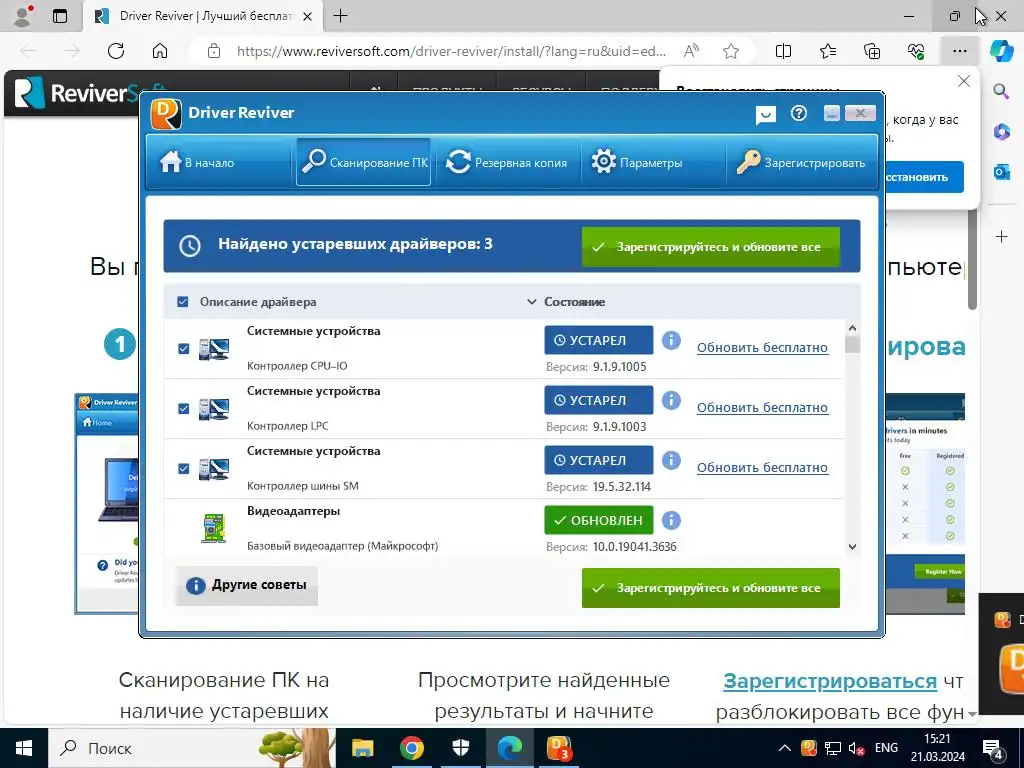Open Driver Reviver feedback message icon
The height and width of the screenshot is (768, 1024).
[x=765, y=115]
